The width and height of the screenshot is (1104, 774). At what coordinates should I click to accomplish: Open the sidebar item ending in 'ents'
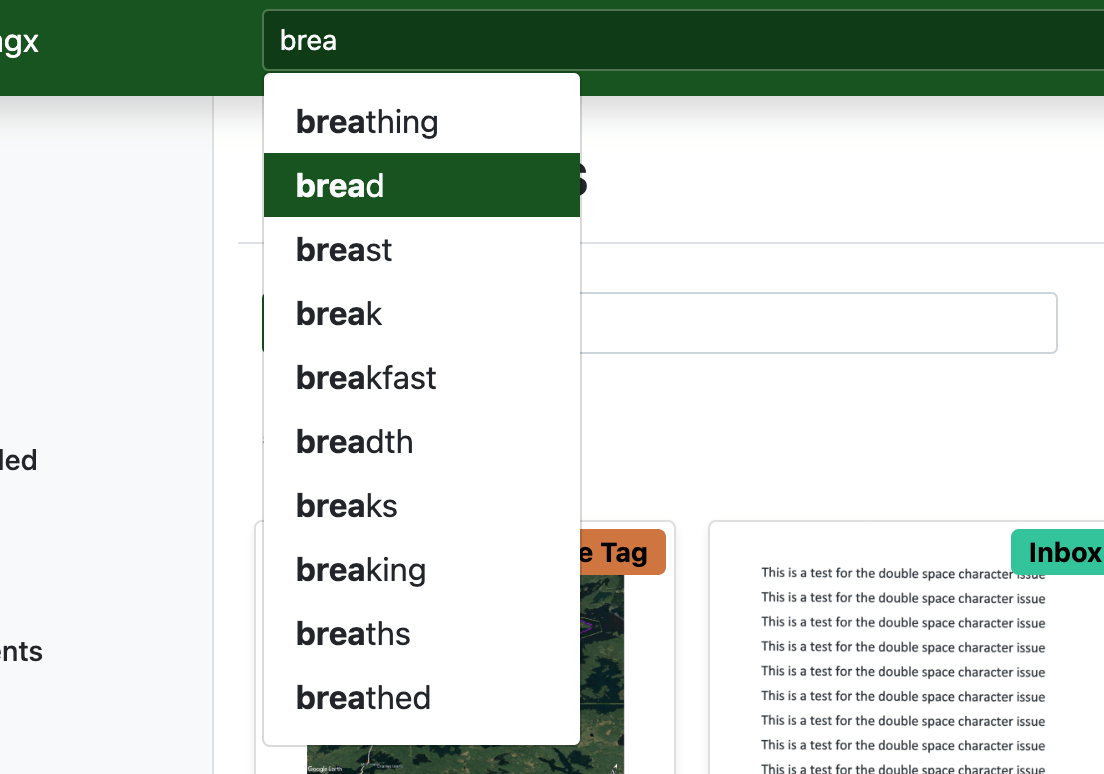point(20,652)
